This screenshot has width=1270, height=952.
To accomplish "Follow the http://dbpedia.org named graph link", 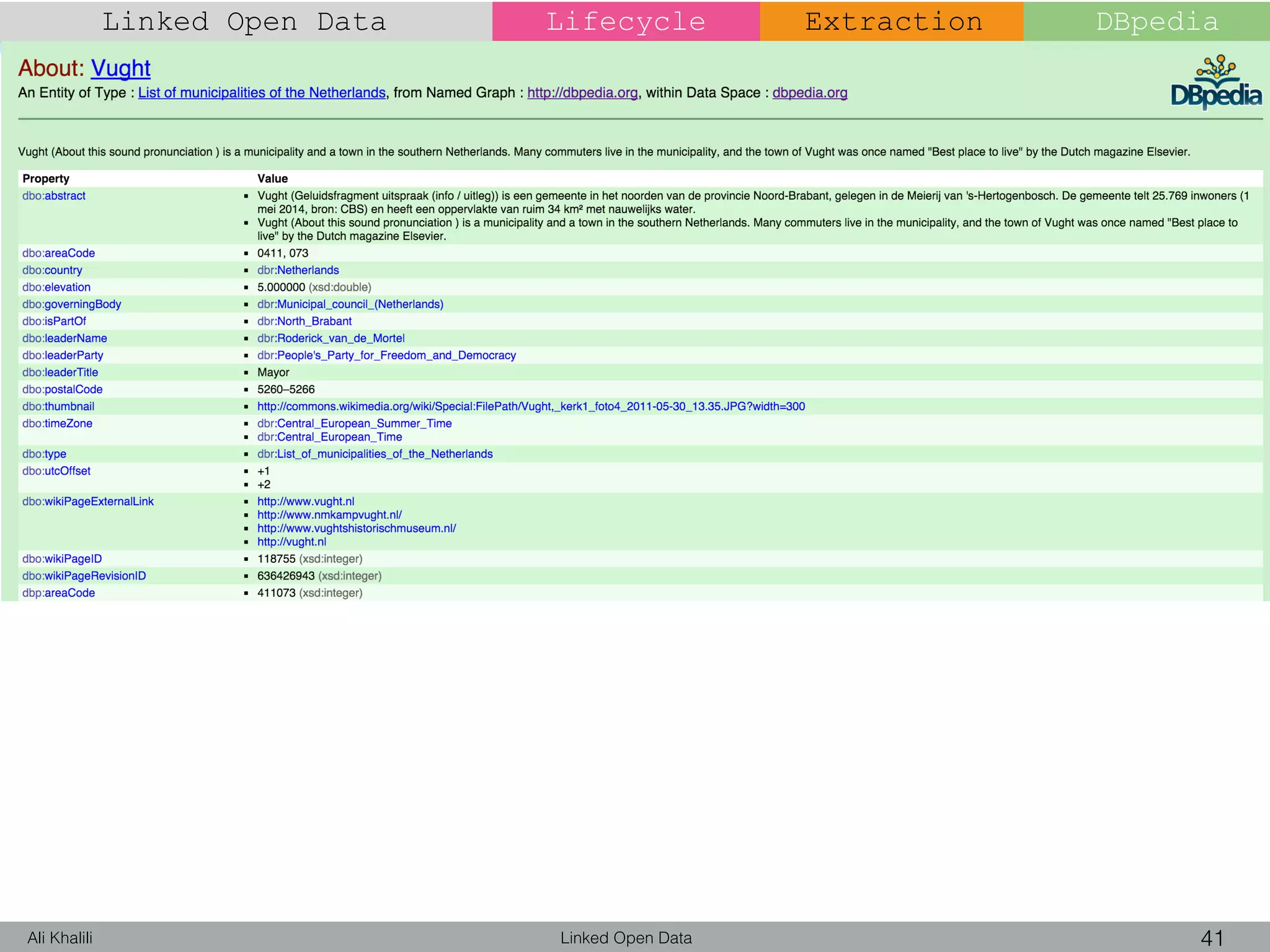I will (x=582, y=93).
